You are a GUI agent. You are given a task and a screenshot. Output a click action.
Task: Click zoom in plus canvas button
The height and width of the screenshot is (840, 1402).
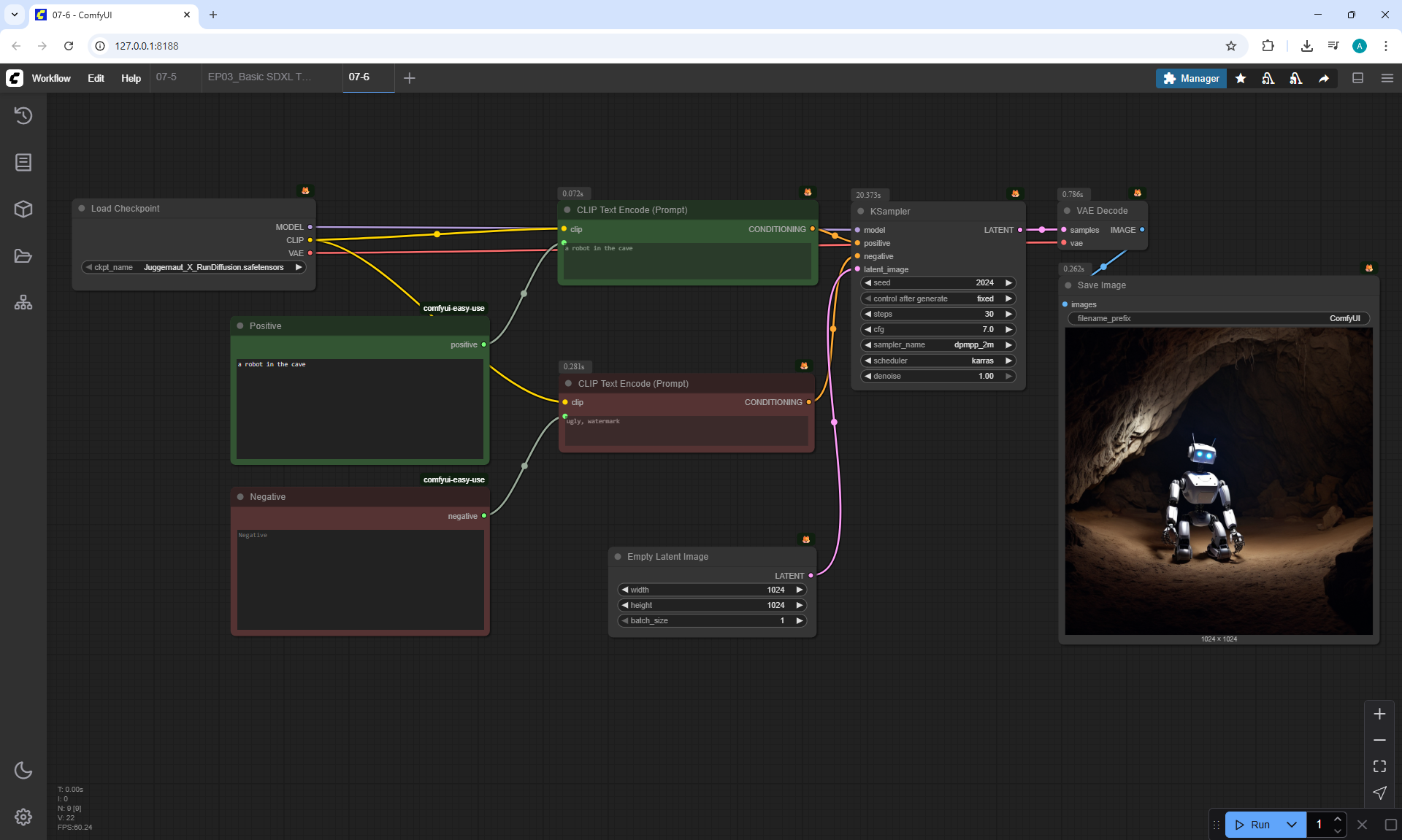click(1379, 714)
